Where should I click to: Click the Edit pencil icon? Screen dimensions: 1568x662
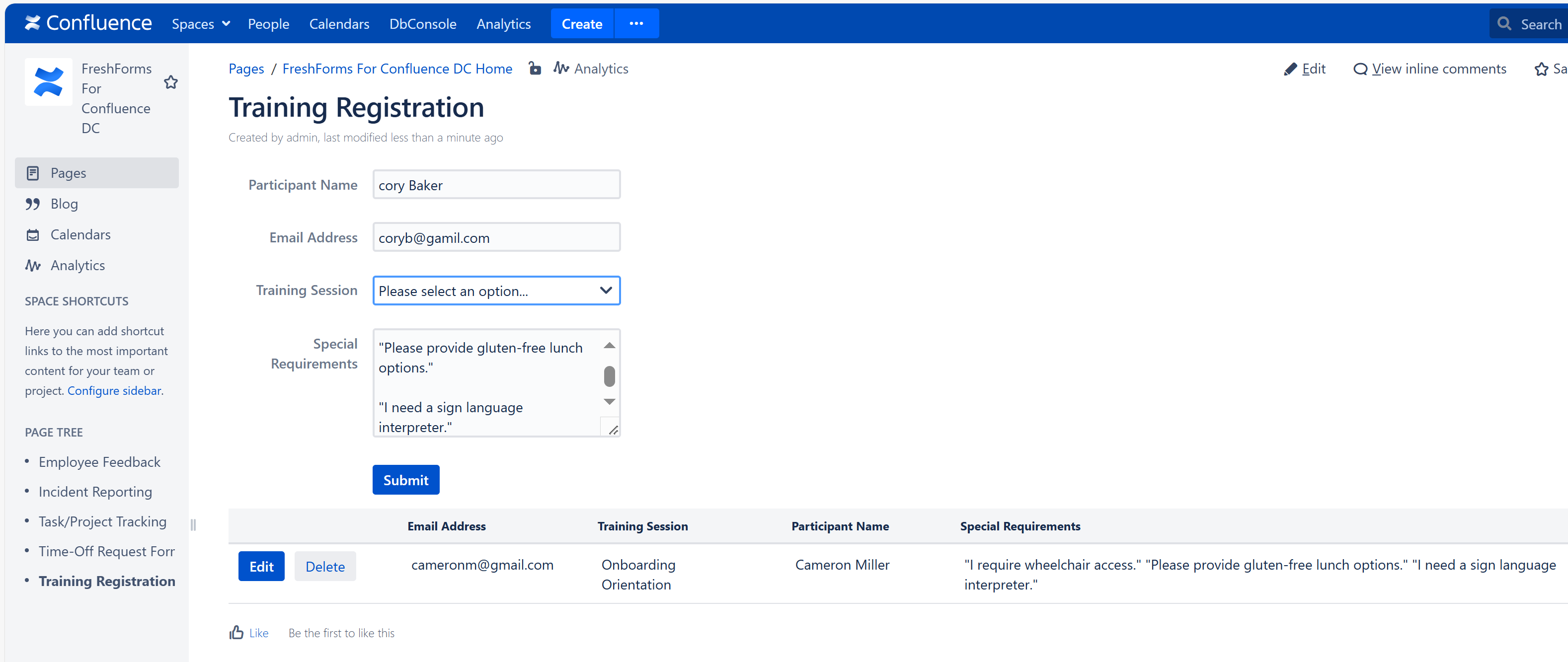tap(1290, 68)
